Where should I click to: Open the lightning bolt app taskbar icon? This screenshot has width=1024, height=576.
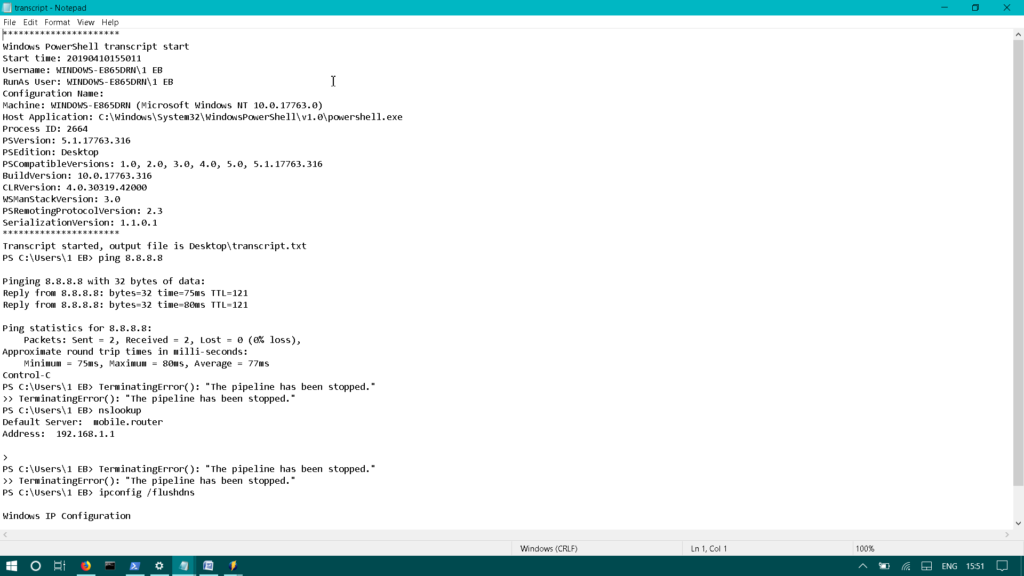232,566
